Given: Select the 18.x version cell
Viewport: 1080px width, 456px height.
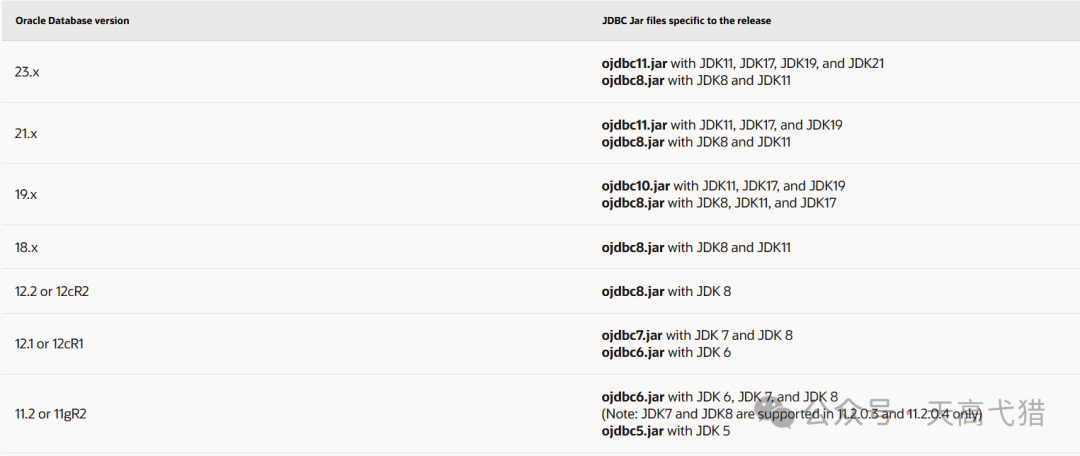Looking at the screenshot, I should tap(27, 246).
